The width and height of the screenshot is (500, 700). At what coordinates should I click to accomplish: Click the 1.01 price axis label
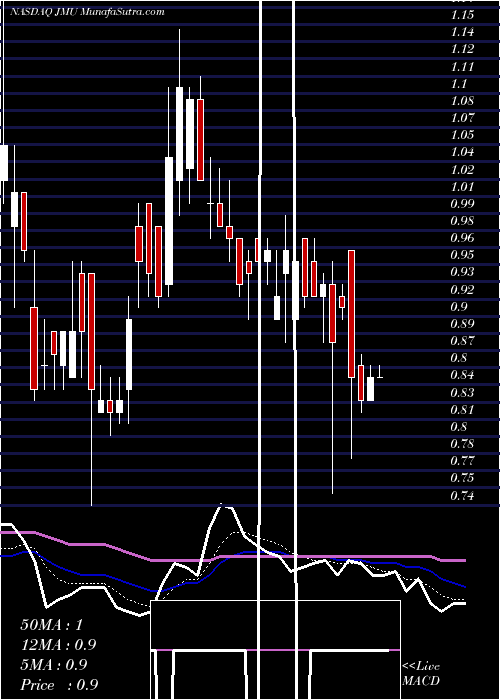[462, 187]
